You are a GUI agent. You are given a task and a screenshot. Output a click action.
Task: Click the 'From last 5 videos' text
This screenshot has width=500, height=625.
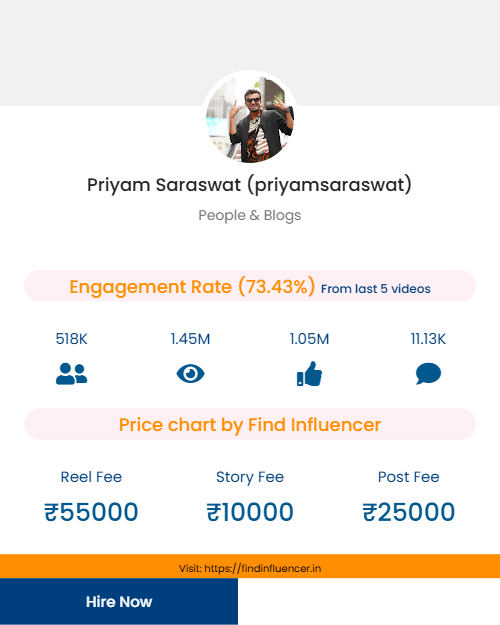click(x=376, y=289)
